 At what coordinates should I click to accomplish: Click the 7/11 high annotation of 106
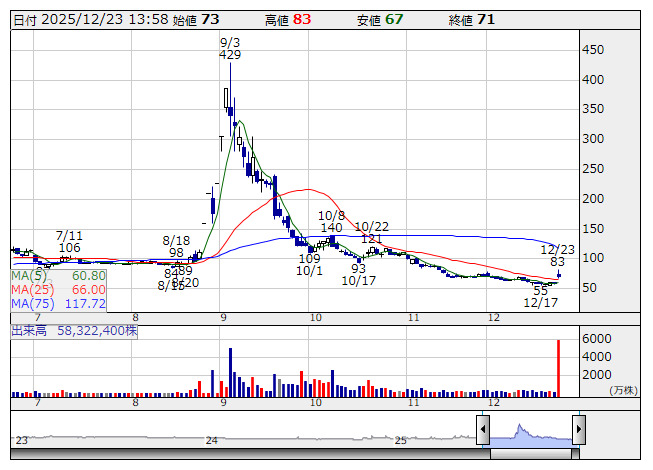pyautogui.click(x=69, y=248)
